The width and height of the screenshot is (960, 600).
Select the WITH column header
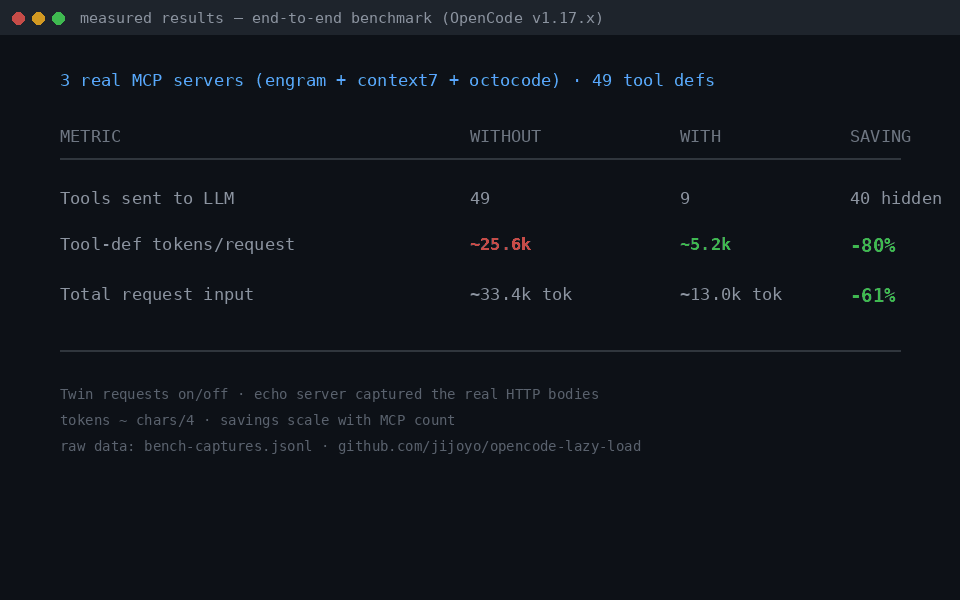click(700, 136)
